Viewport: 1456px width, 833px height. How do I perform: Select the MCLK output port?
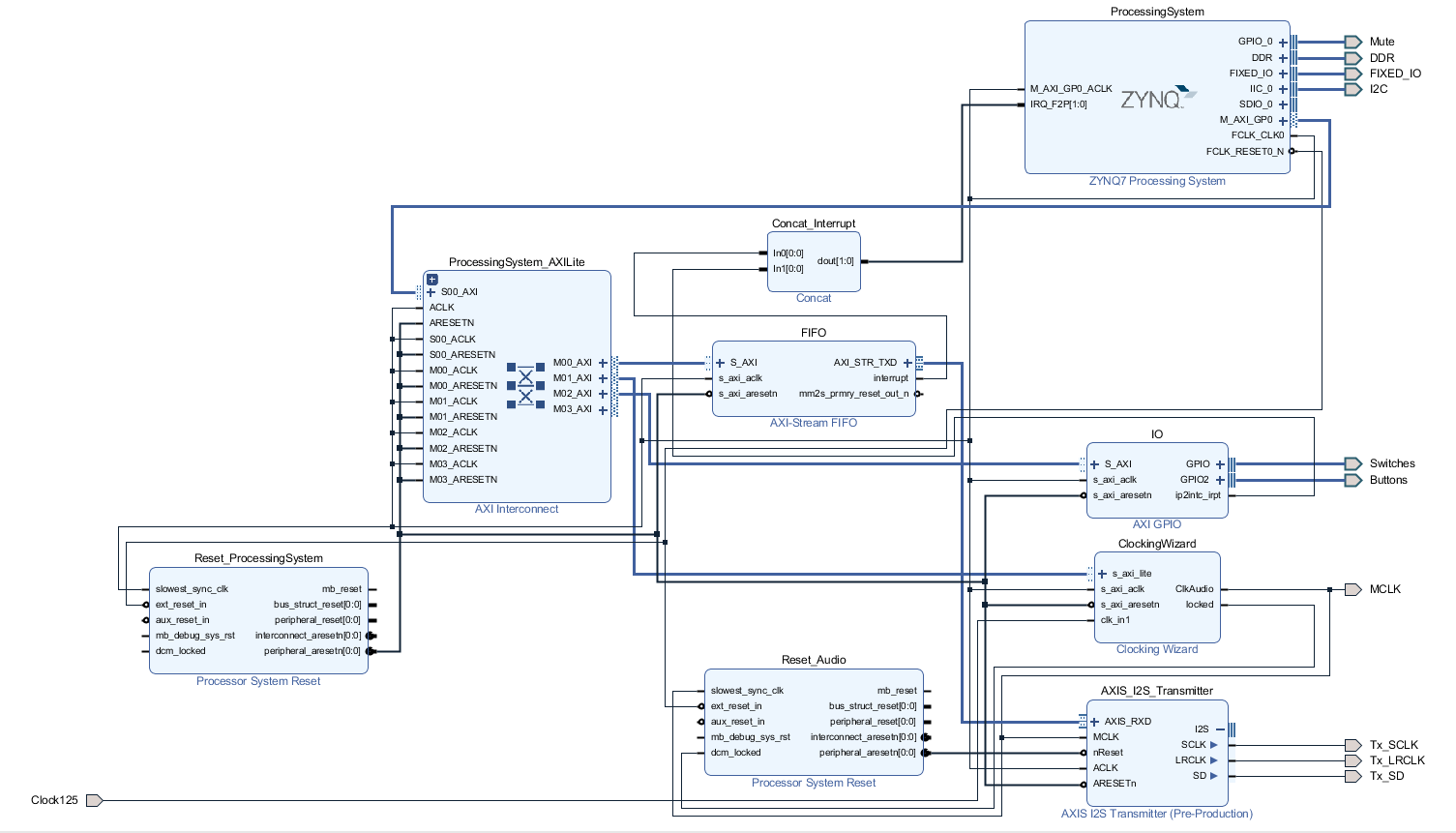(1353, 589)
